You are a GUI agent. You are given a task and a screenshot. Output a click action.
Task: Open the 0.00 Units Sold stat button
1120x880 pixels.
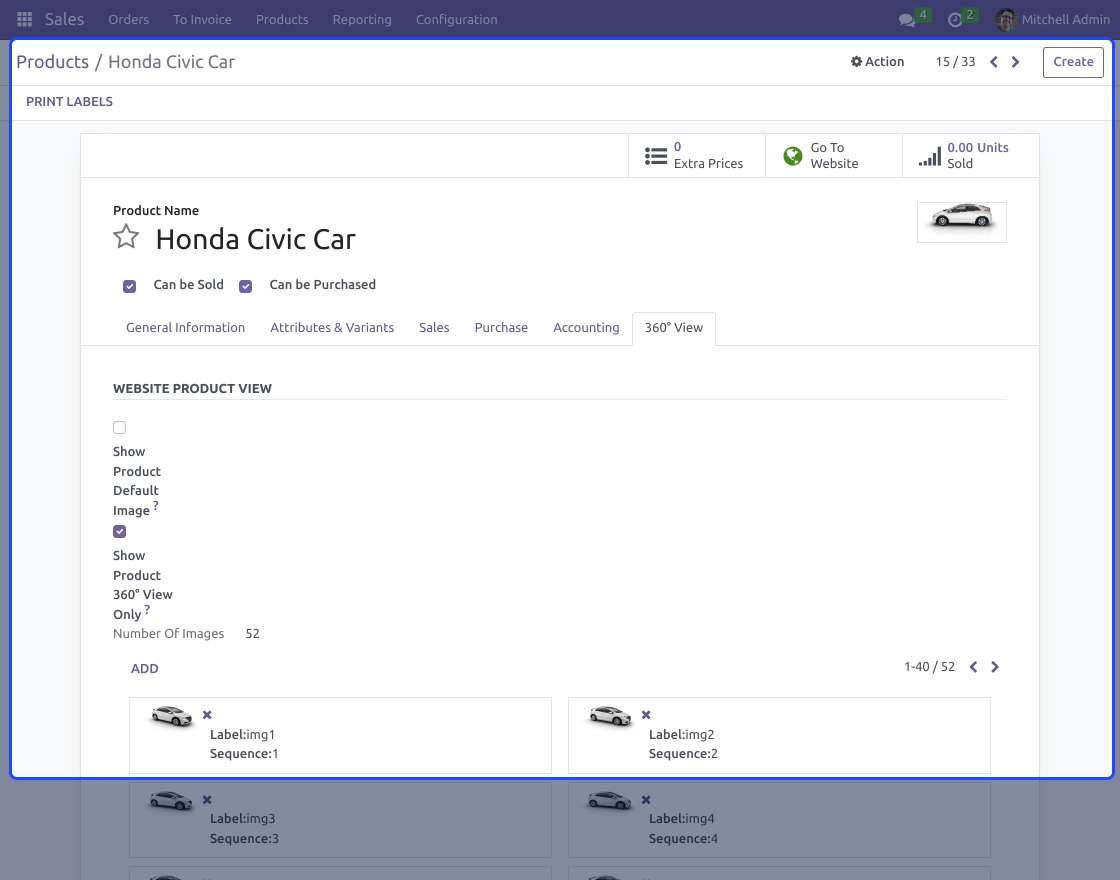pos(970,156)
